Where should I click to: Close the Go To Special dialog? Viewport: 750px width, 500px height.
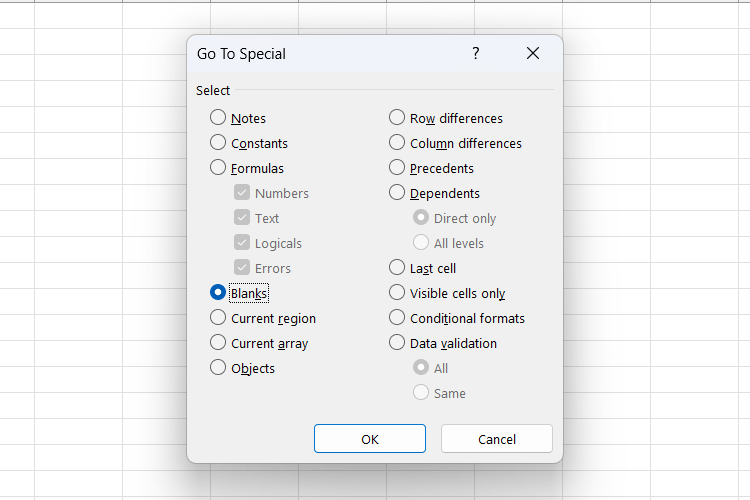tap(533, 53)
